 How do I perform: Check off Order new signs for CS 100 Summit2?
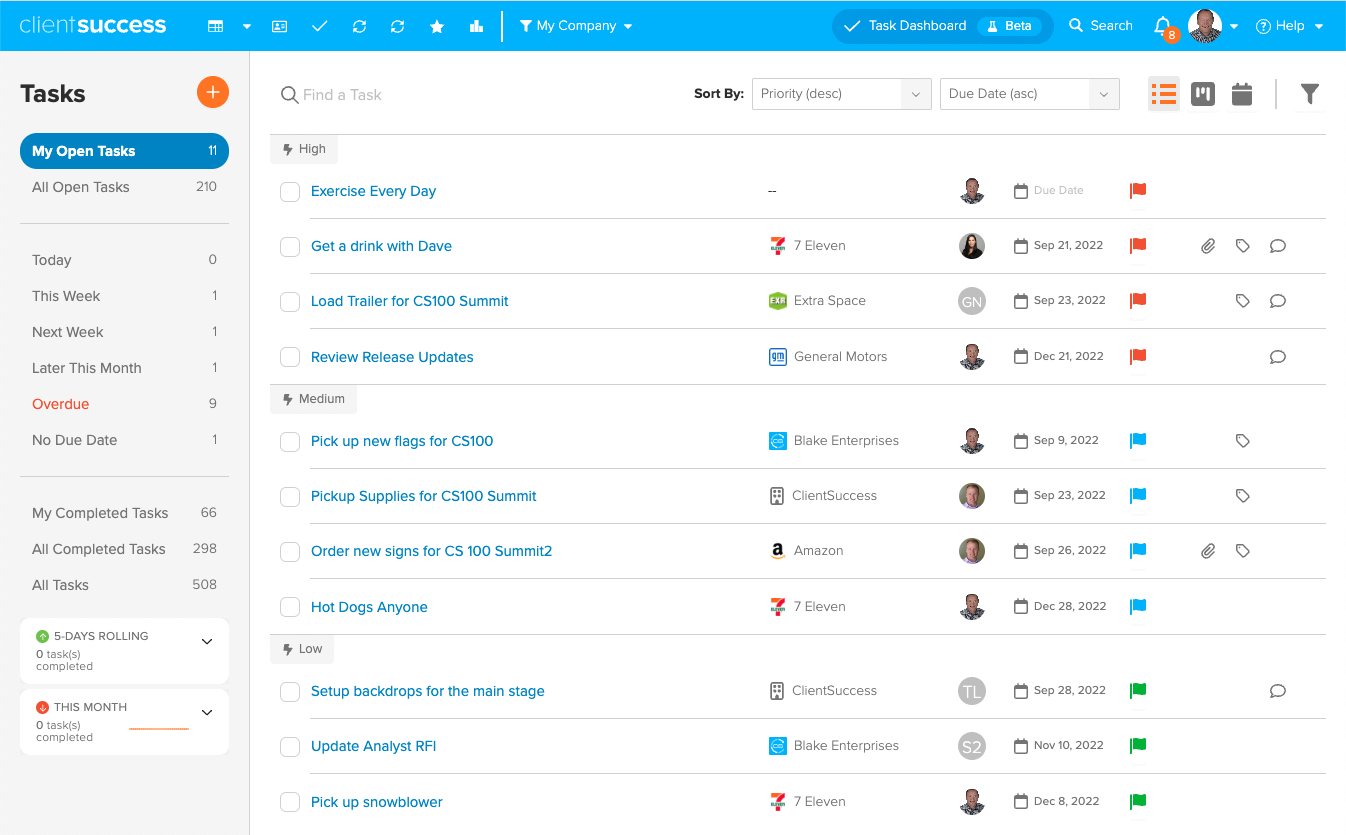(x=290, y=552)
